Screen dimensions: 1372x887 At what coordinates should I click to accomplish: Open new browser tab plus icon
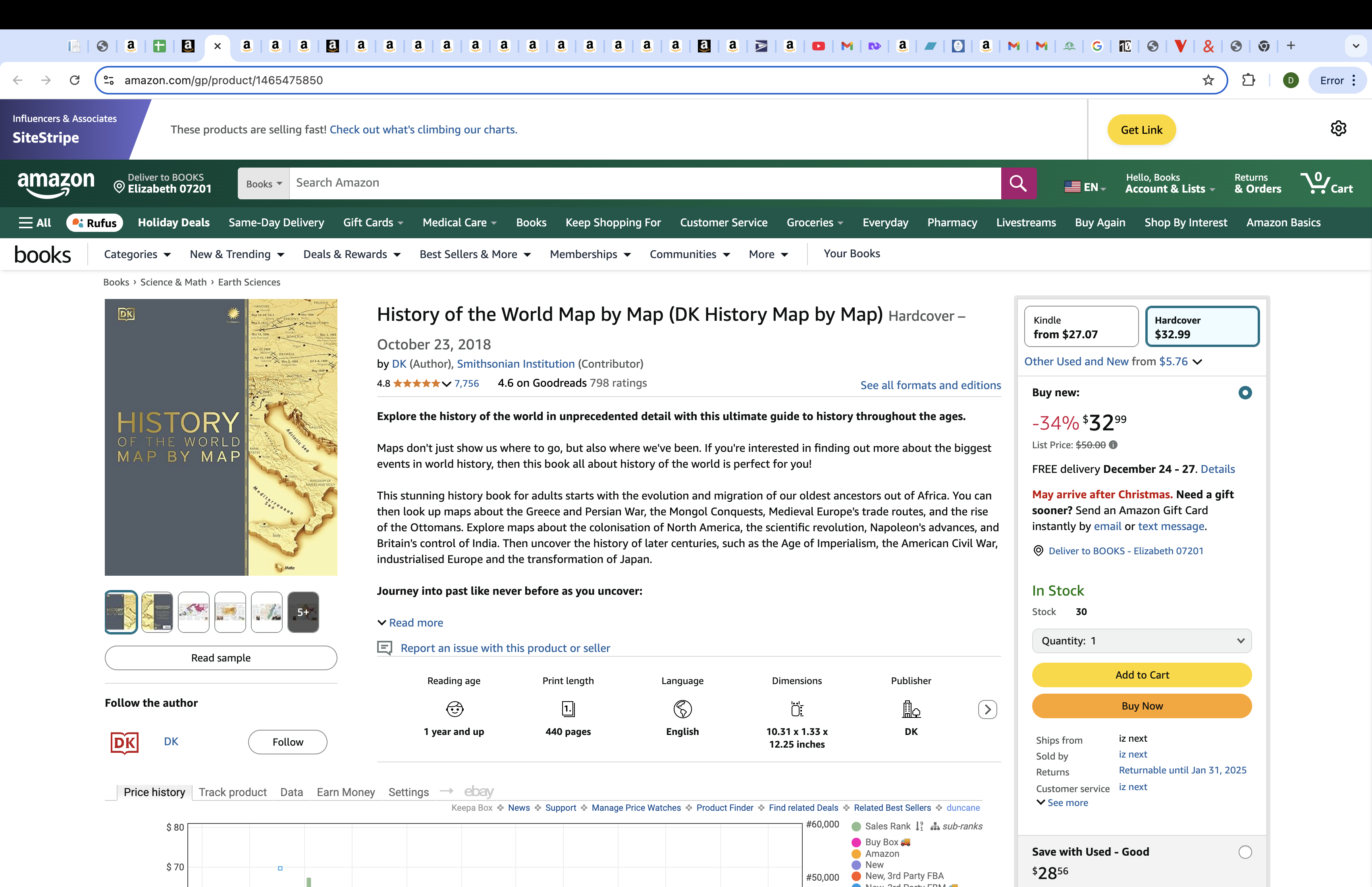tap(1291, 46)
